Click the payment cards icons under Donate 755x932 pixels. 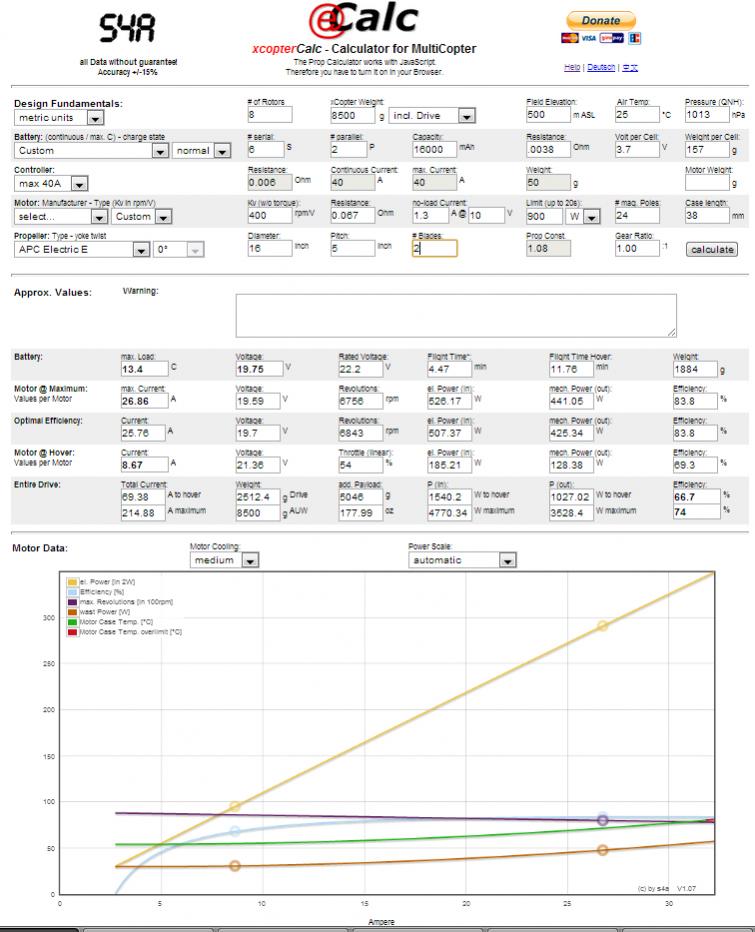[600, 38]
